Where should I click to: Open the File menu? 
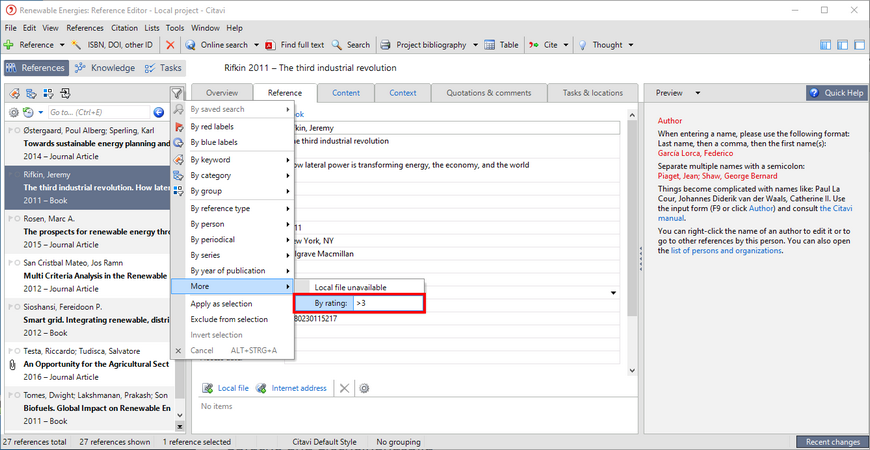[x=11, y=28]
